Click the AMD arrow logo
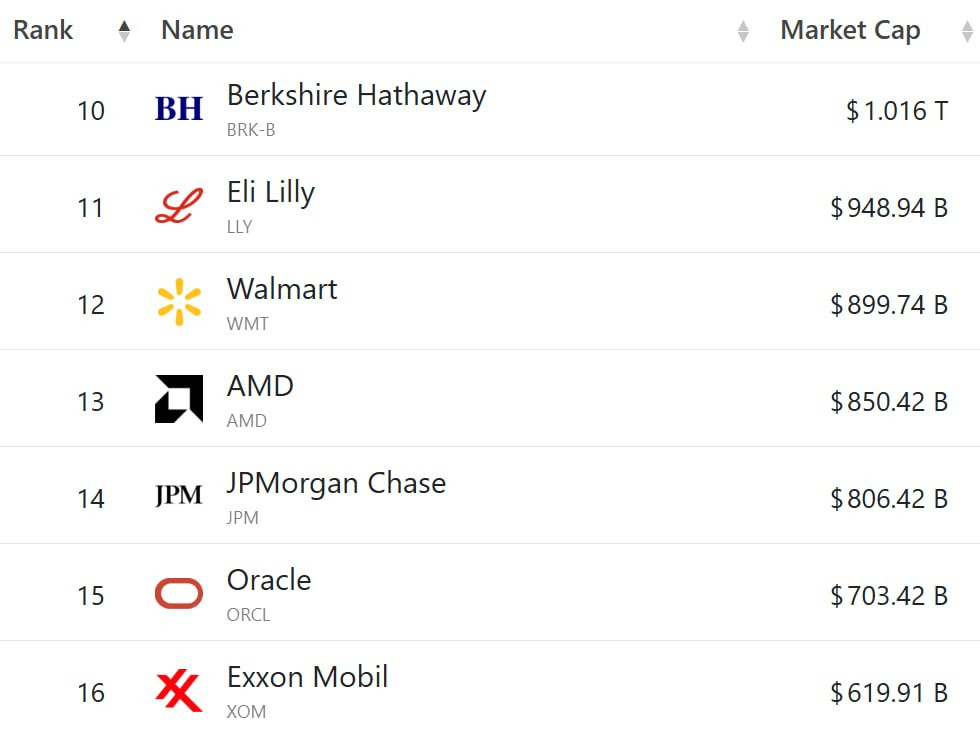Screen dimensions: 980x732 tap(179, 399)
